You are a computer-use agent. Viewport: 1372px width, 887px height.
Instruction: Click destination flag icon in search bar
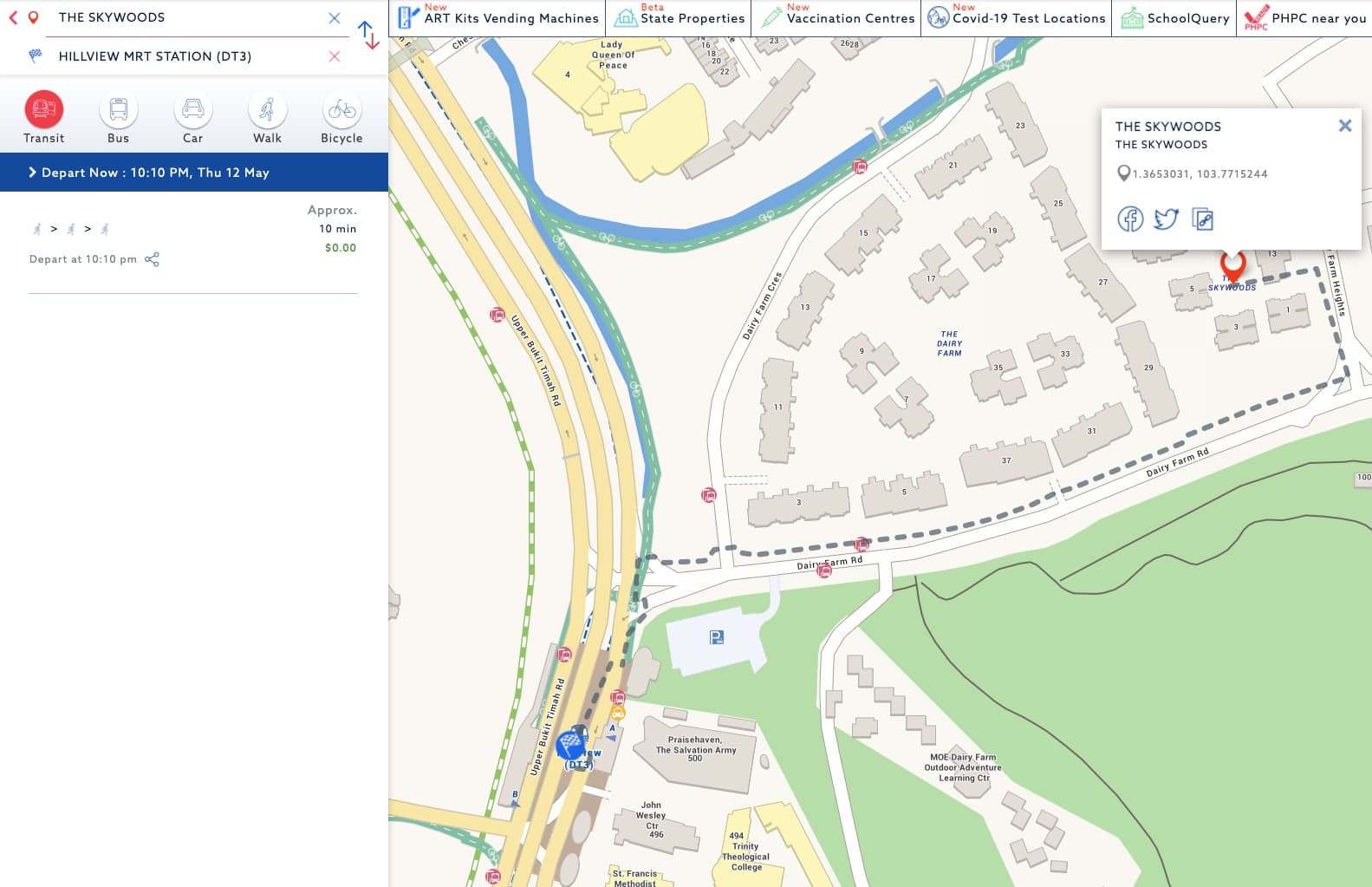pos(35,55)
